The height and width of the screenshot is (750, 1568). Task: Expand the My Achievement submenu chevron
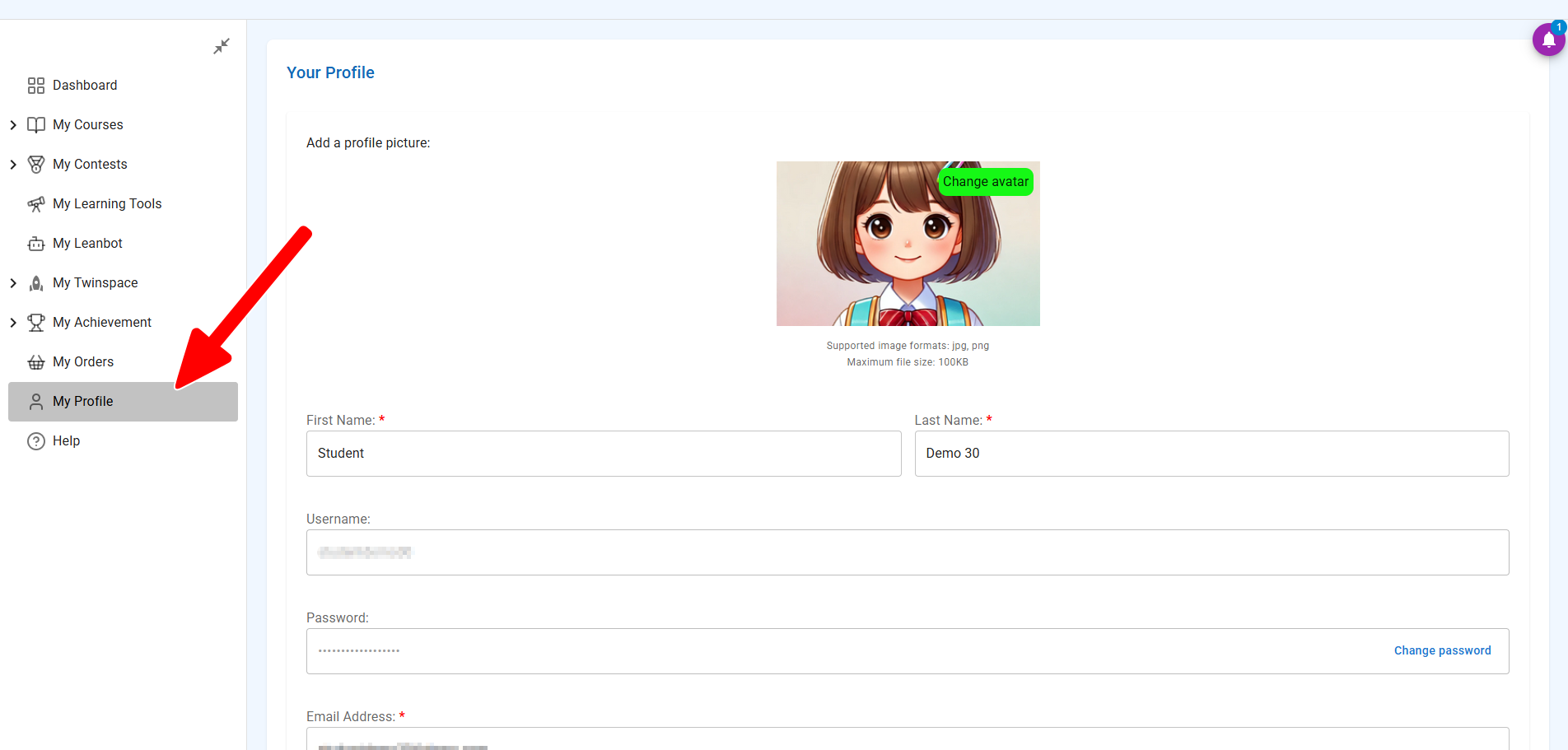pos(13,323)
